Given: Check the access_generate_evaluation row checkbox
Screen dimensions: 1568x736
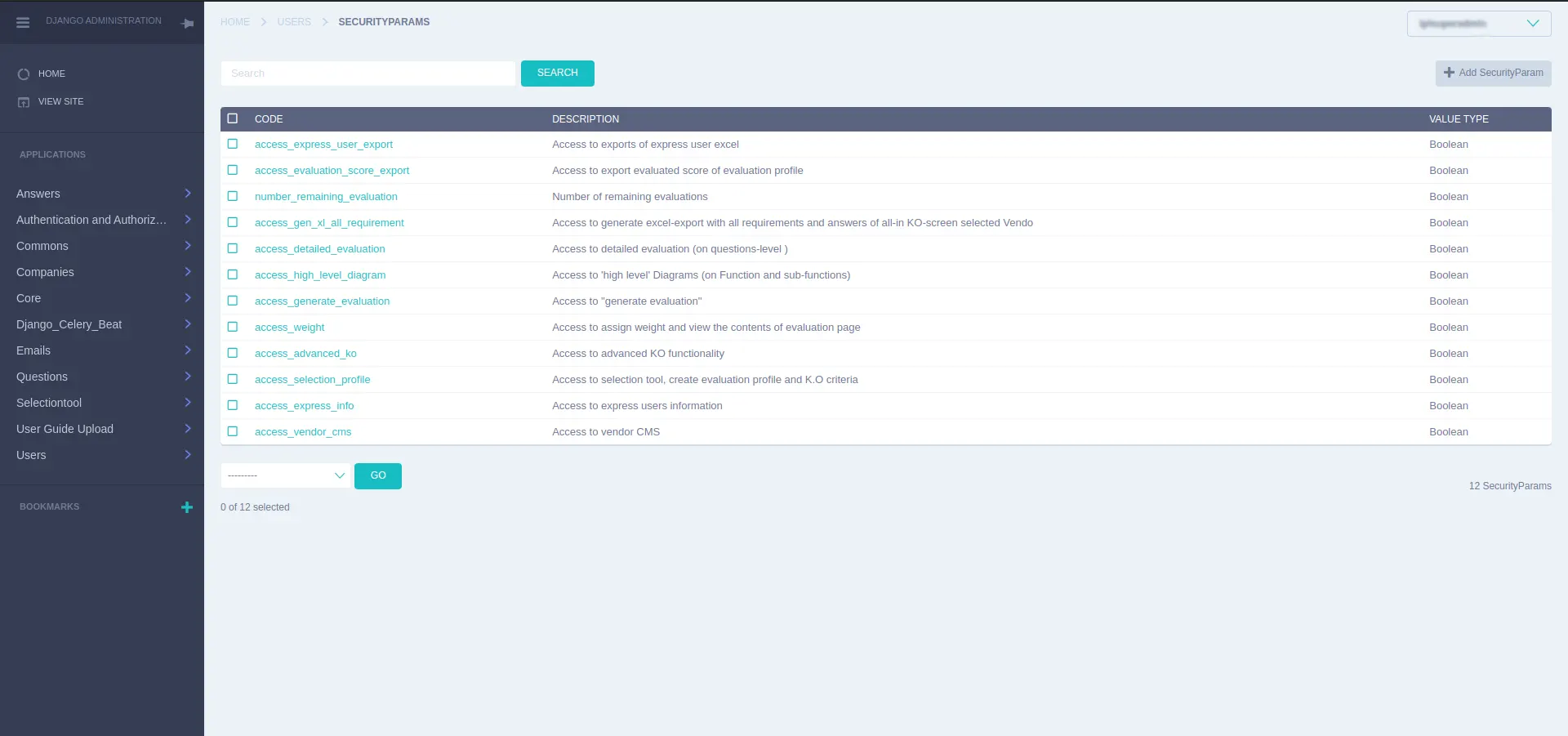Looking at the screenshot, I should click(x=233, y=301).
